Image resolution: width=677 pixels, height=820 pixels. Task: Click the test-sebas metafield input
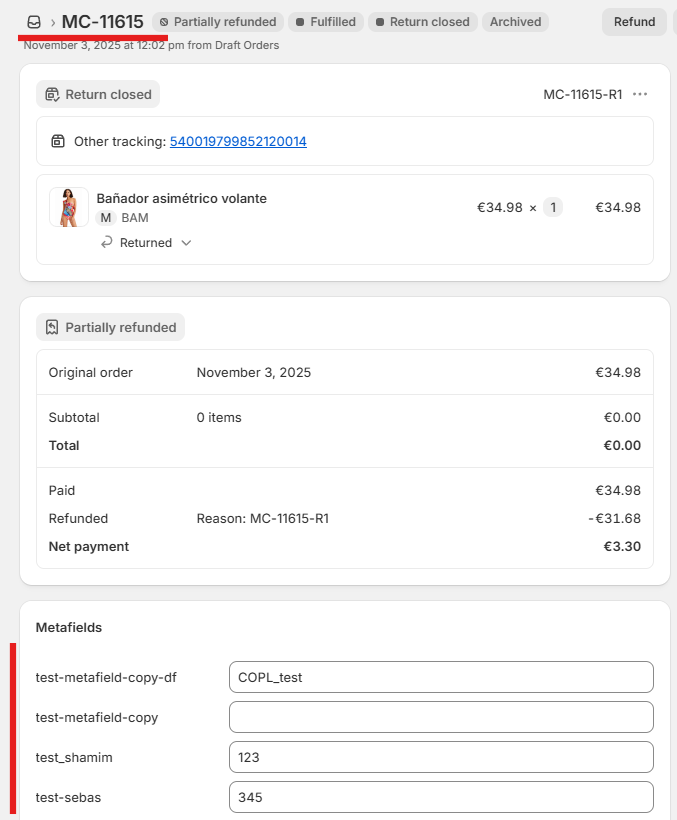441,797
